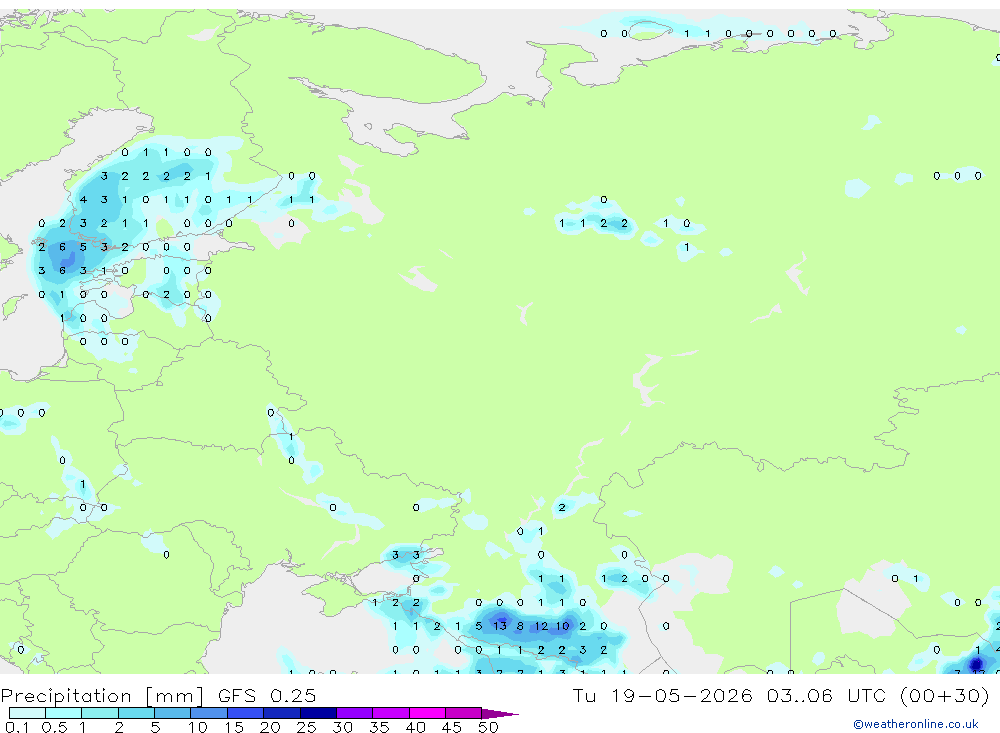Click the 30–35 mm legend swatch
Image resolution: width=1000 pixels, height=733 pixels.
pos(354,713)
